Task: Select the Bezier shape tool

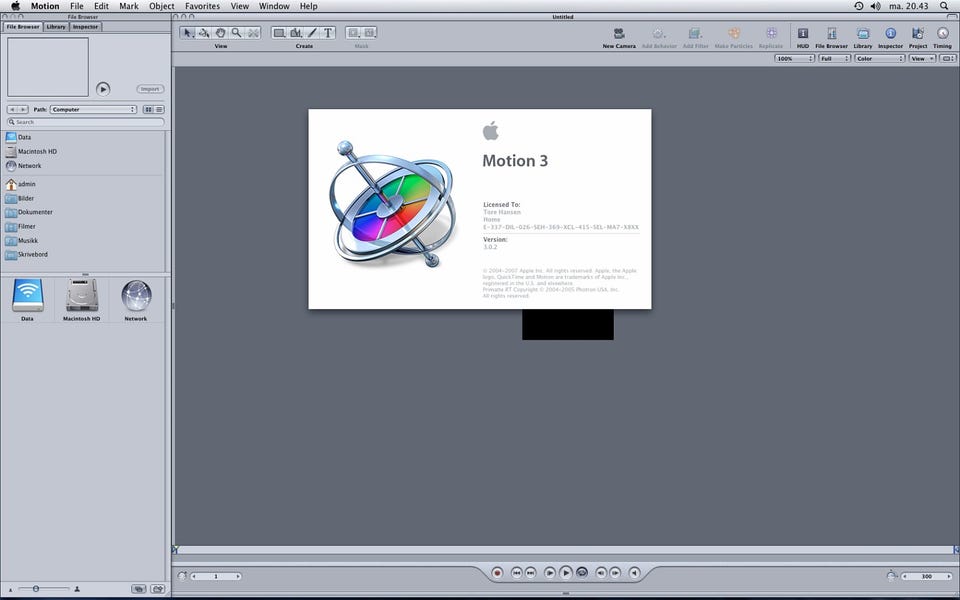Action: (x=296, y=33)
